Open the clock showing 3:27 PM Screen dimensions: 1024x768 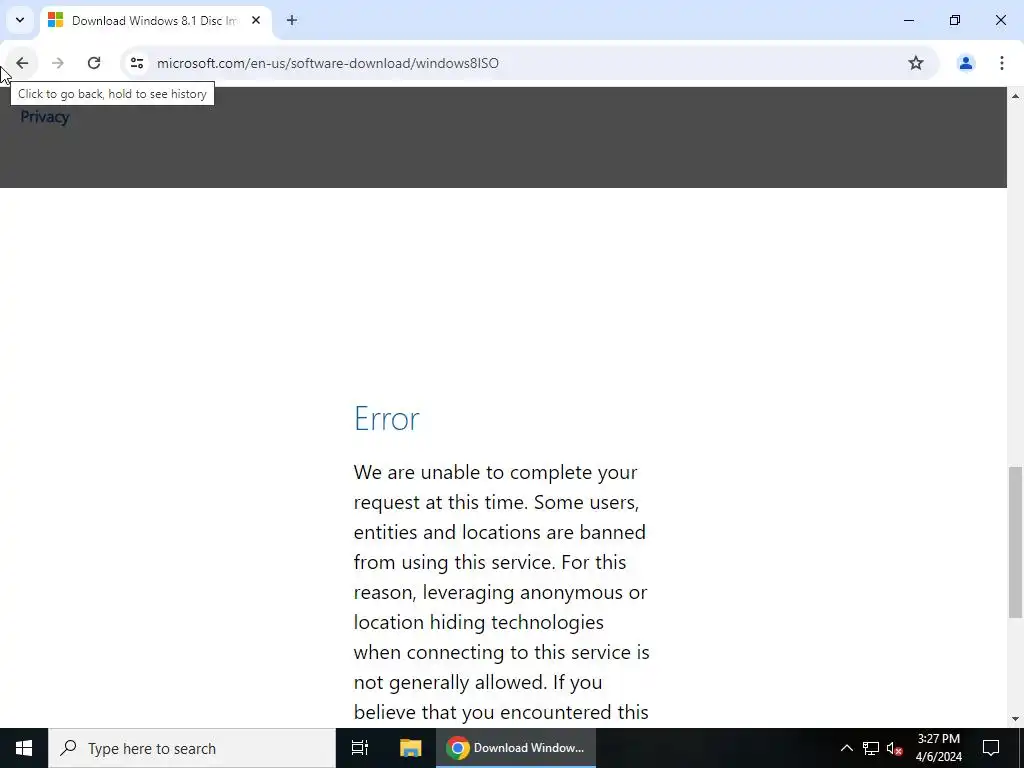click(x=938, y=748)
